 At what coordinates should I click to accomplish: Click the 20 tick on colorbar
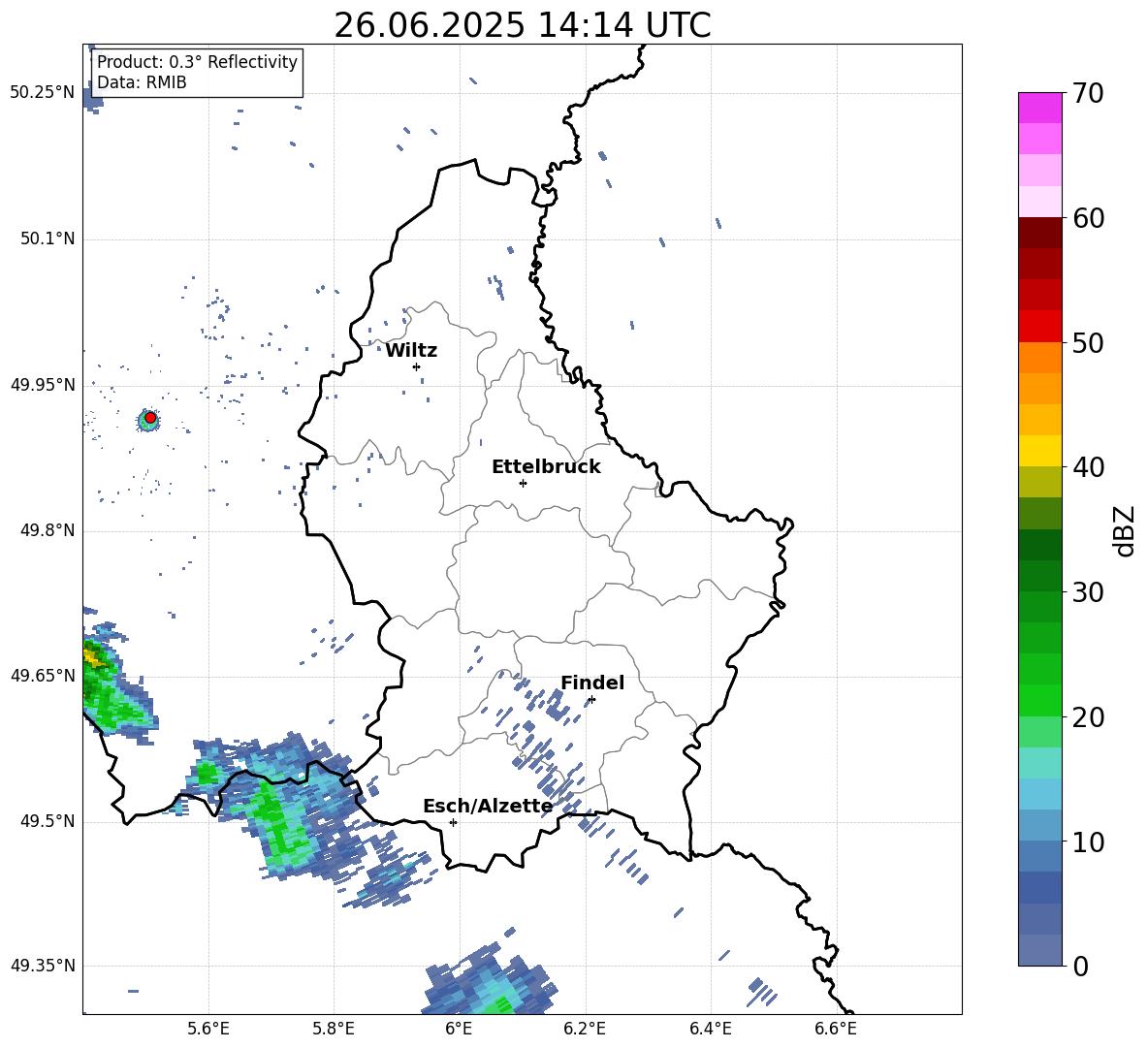[x=1088, y=717]
